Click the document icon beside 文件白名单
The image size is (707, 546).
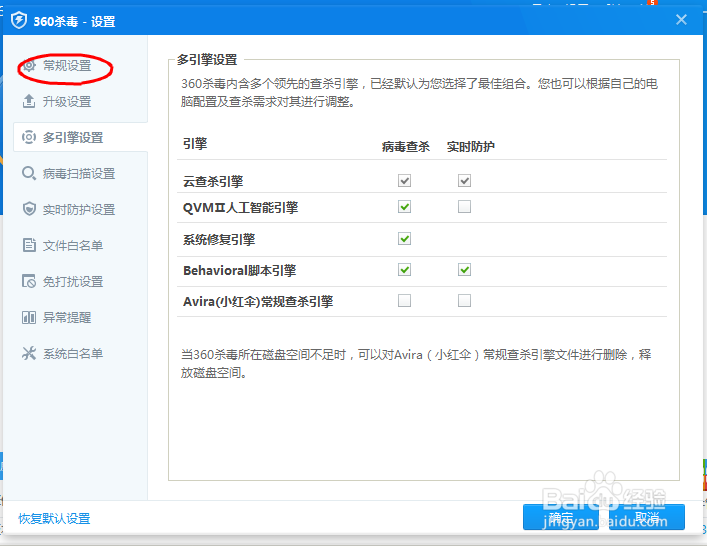tap(29, 245)
